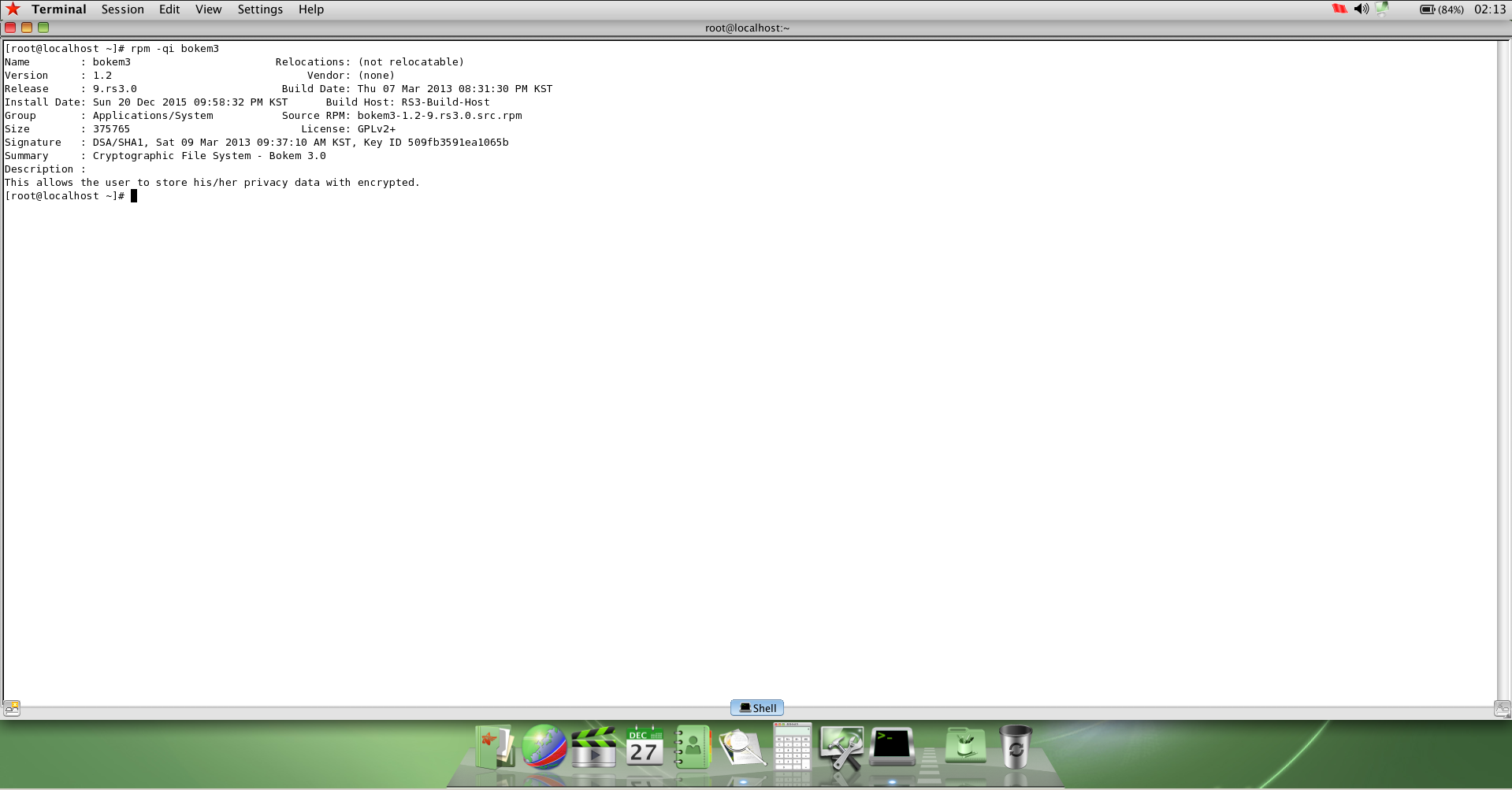
Task: Open the clapperboard media player in dock
Action: coord(594,747)
